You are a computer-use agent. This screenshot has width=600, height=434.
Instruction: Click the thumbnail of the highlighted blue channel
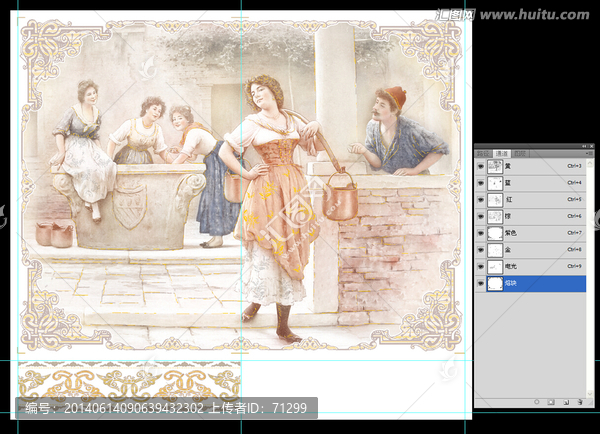[x=495, y=284]
